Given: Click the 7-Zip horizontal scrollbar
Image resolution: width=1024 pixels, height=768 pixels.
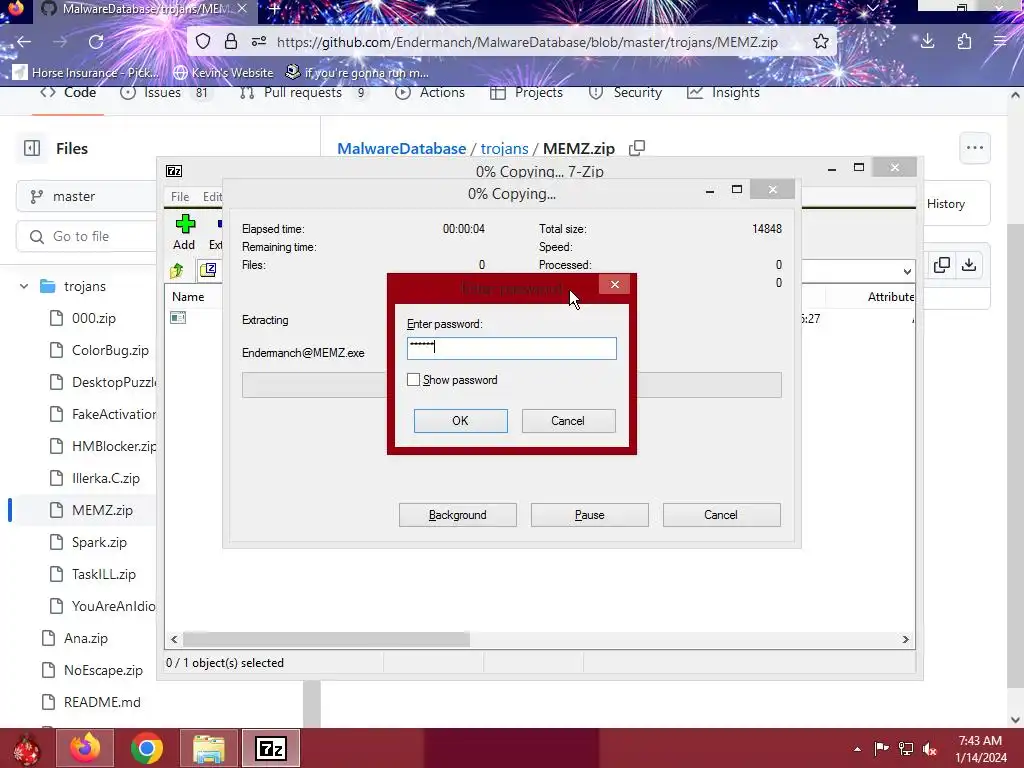Looking at the screenshot, I should coord(326,639).
